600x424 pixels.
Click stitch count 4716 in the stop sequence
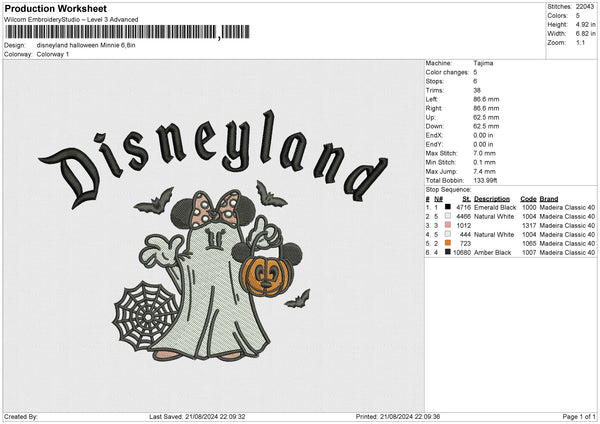pyautogui.click(x=464, y=207)
